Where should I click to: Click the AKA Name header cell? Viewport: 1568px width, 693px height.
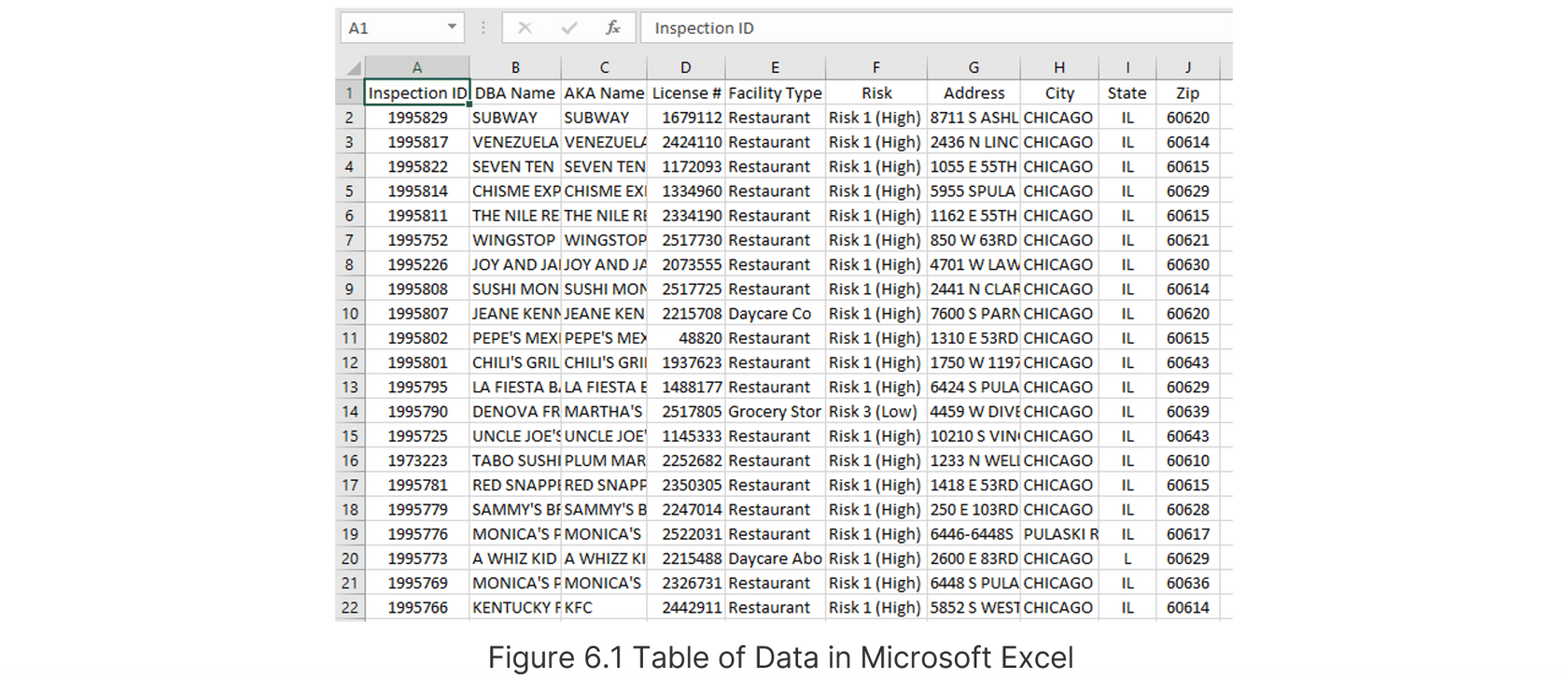[604, 92]
